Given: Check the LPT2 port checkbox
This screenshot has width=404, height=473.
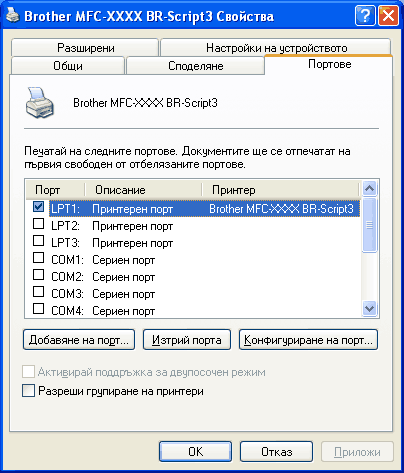Looking at the screenshot, I should tap(39, 223).
